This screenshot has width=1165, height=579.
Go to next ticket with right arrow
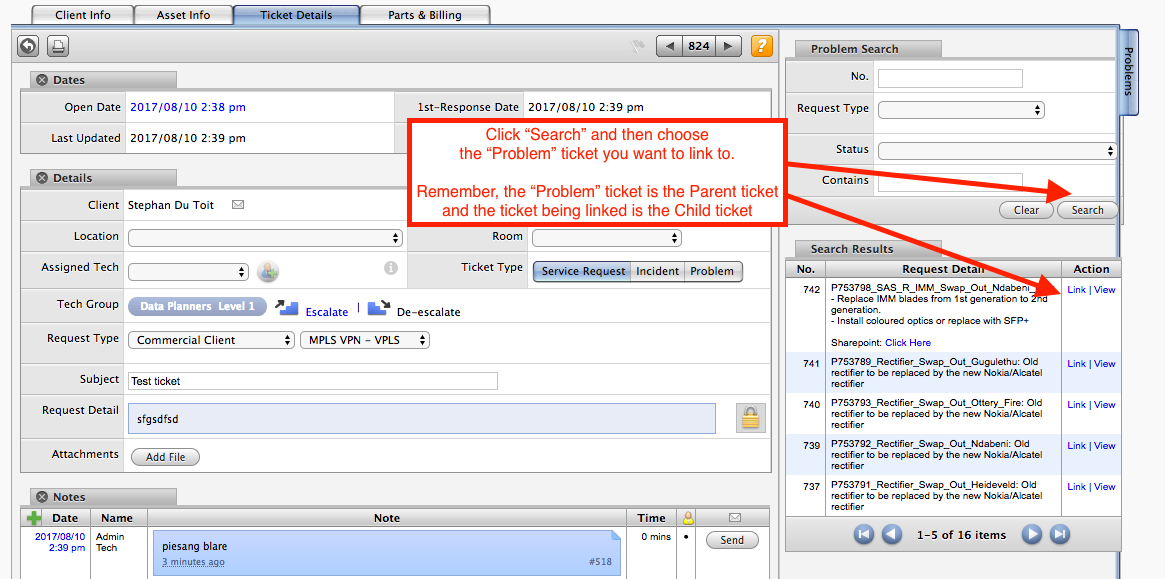[x=727, y=46]
